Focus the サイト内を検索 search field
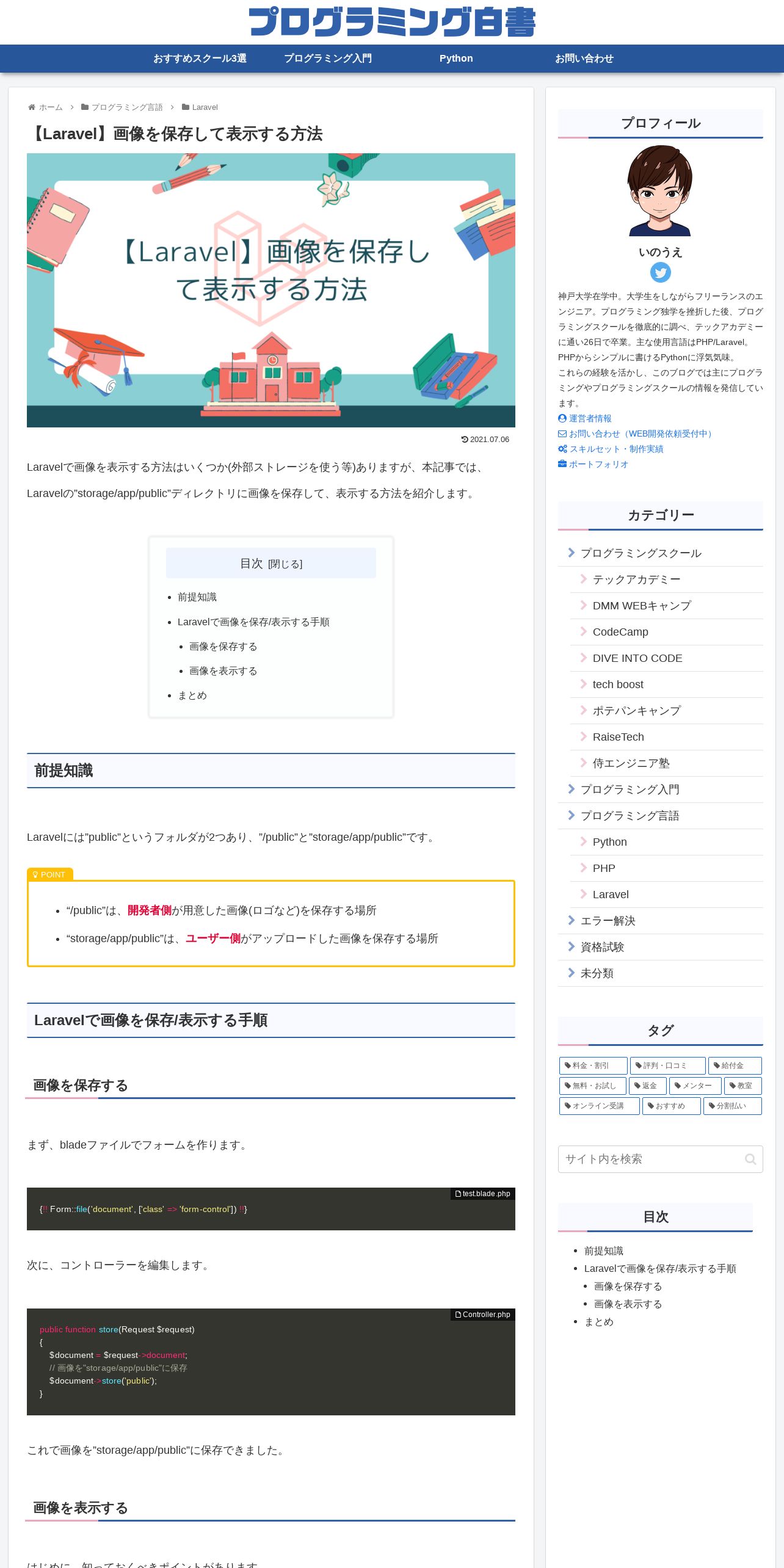The image size is (784, 1568). pos(660,1159)
